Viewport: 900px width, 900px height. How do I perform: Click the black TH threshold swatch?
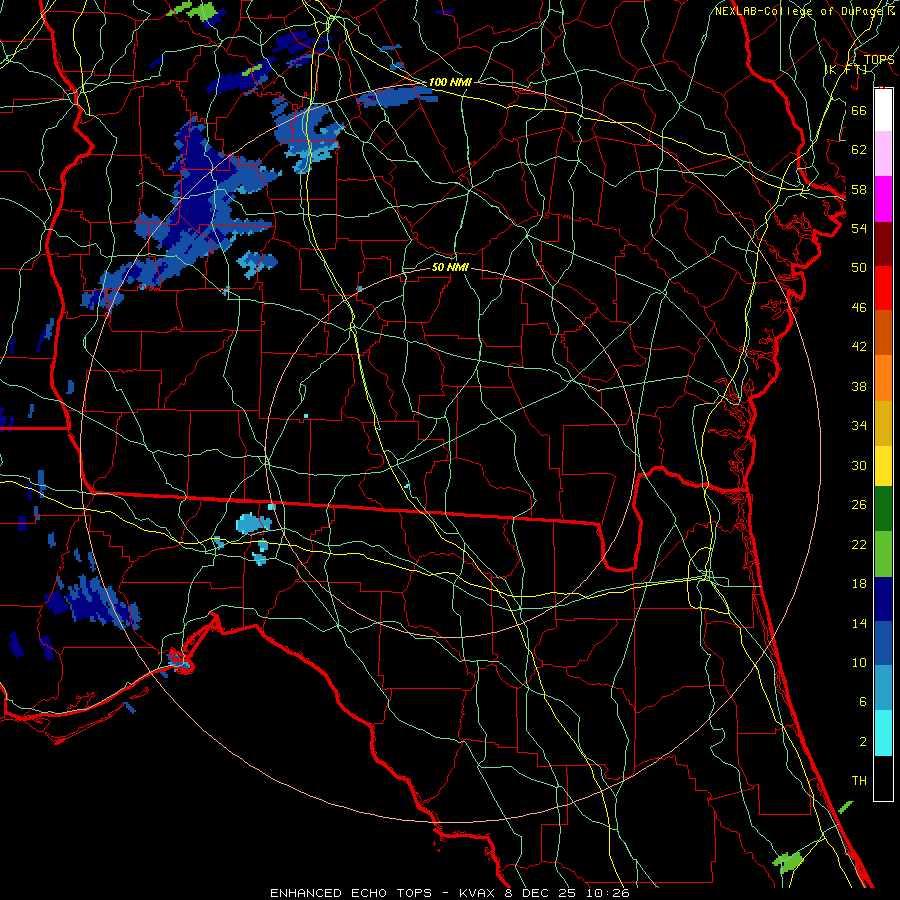point(883,778)
